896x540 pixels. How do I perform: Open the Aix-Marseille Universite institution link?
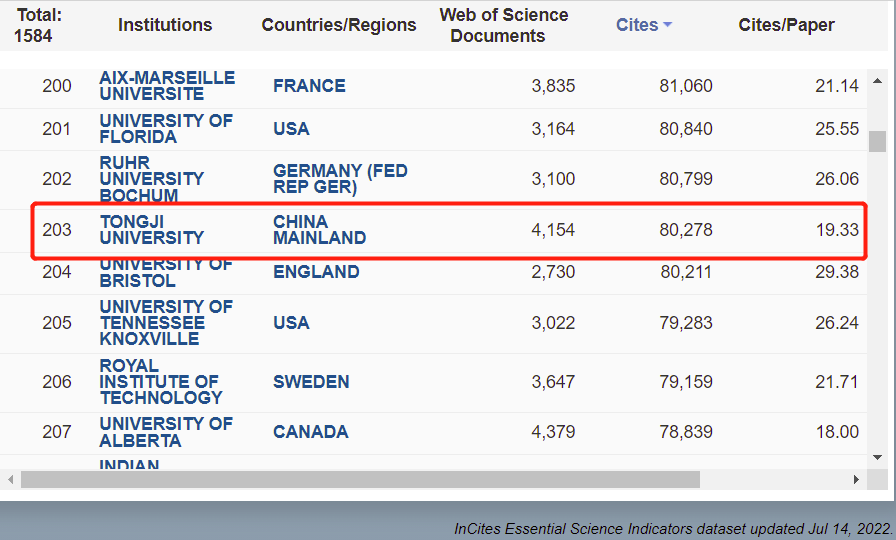point(167,86)
